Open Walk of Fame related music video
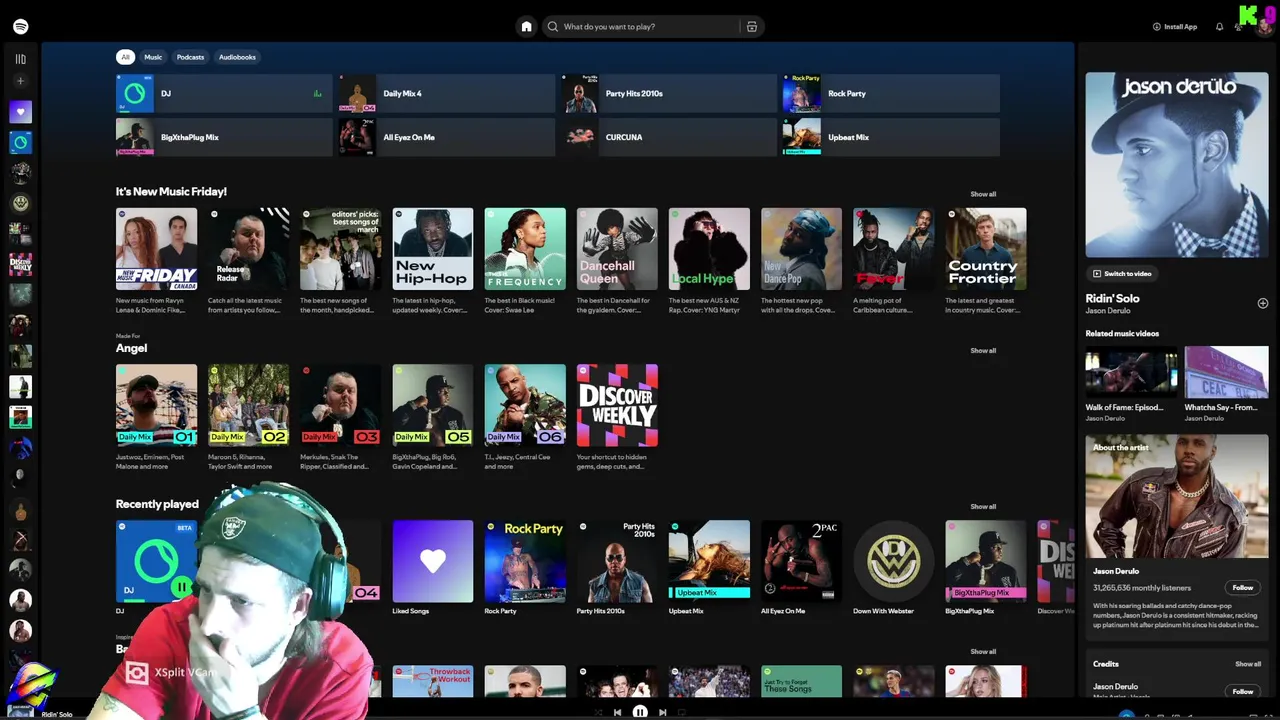Viewport: 1280px width, 720px height. [1131, 385]
